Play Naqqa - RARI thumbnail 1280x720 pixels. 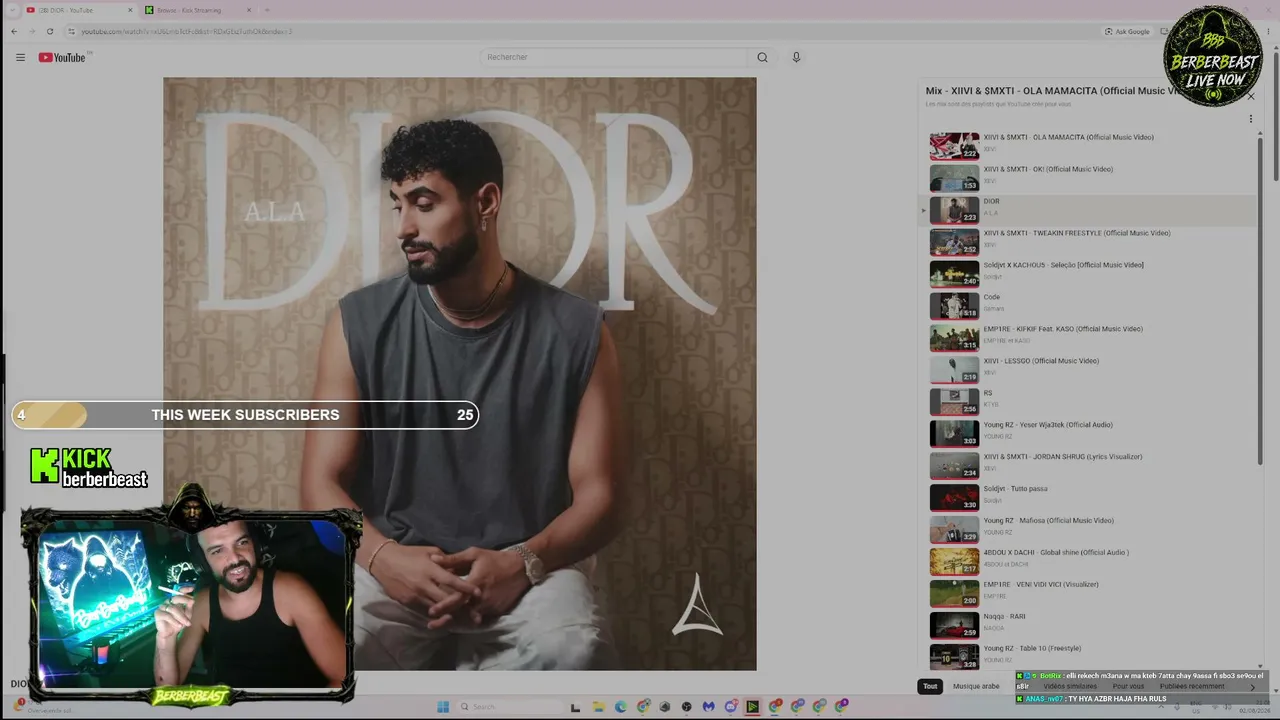[954, 626]
